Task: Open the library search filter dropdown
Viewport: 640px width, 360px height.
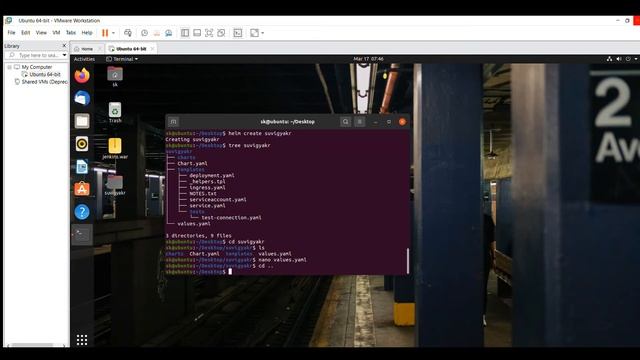Action: tap(64, 55)
